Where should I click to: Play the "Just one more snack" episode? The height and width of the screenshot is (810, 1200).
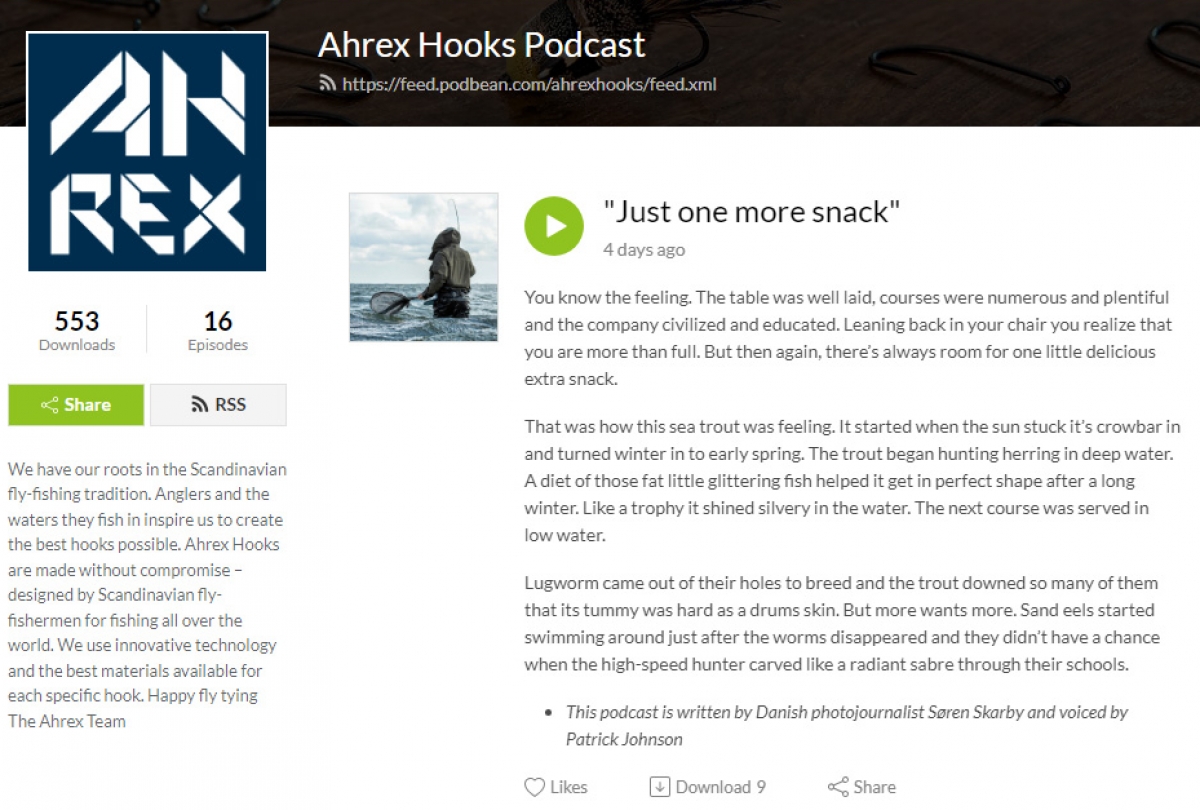click(x=554, y=225)
